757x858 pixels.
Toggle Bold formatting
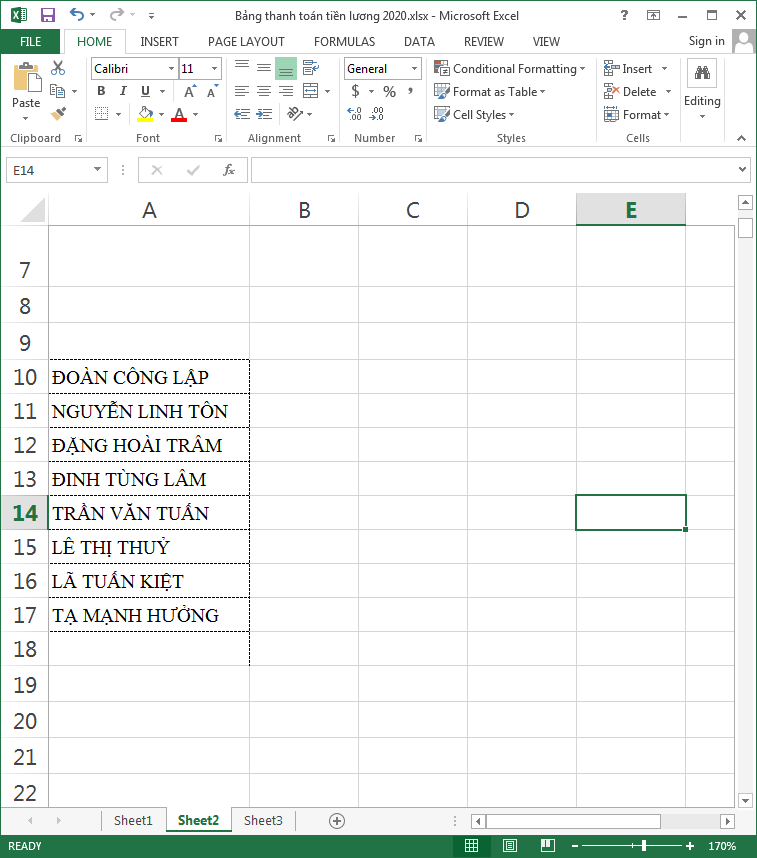click(x=101, y=91)
